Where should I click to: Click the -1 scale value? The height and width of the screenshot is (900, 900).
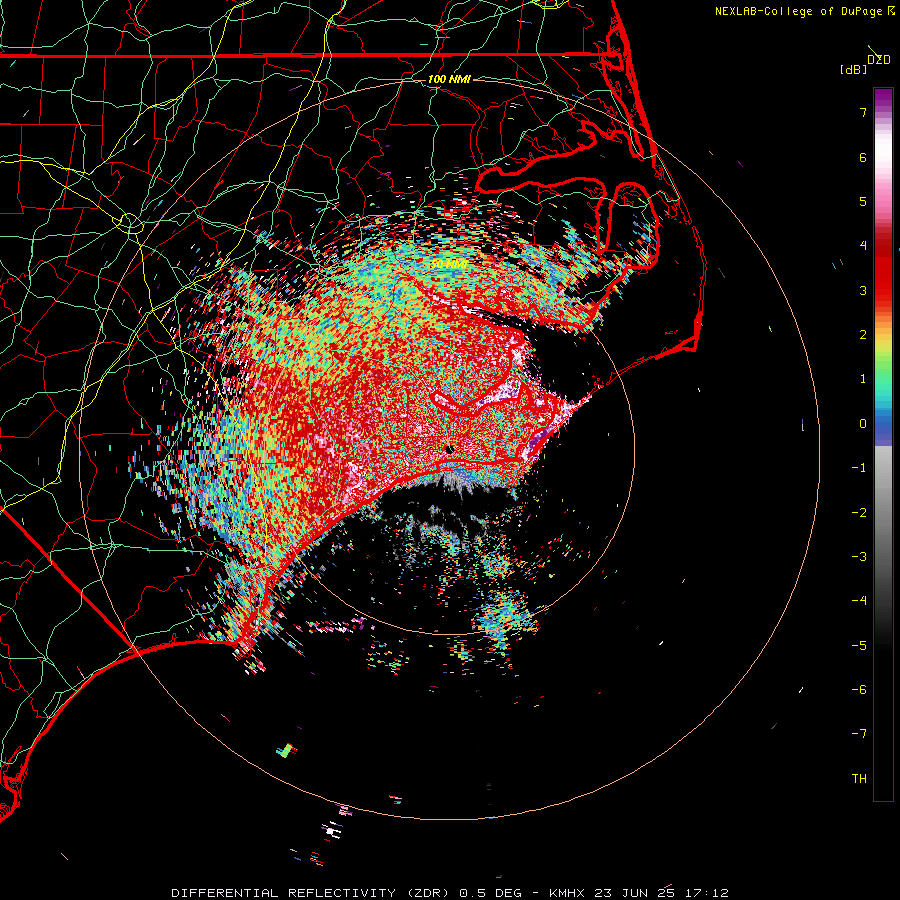click(x=859, y=468)
